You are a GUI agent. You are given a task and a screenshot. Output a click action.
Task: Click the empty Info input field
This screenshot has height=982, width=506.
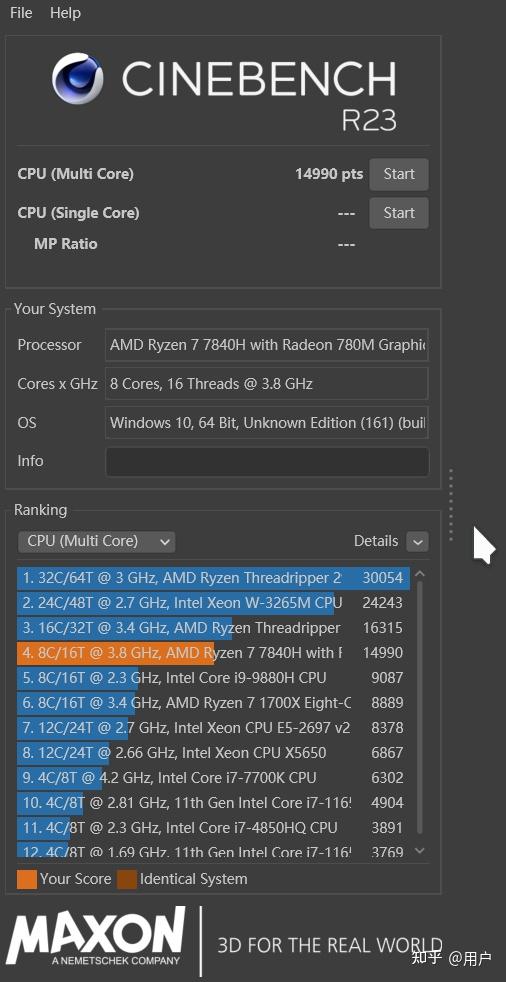point(267,462)
